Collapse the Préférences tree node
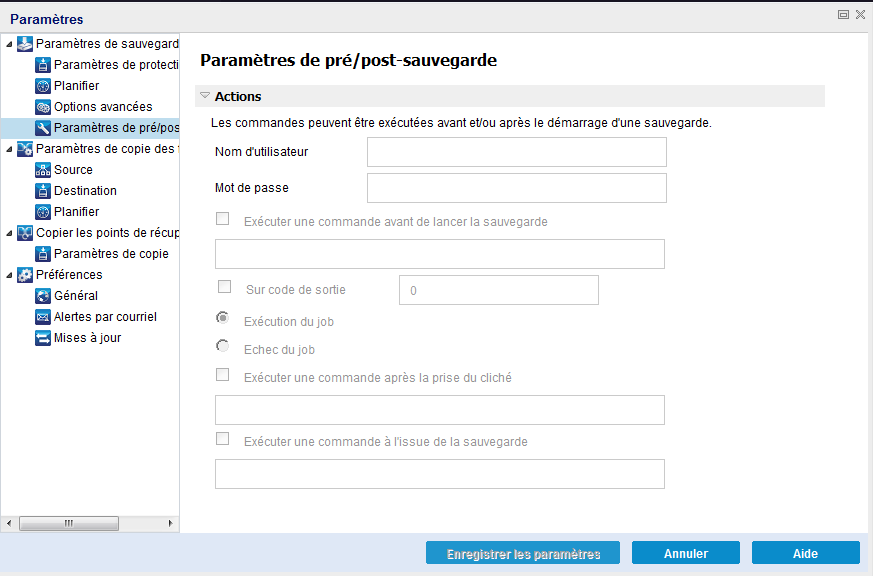This screenshot has height=576, width=873. (x=10, y=274)
